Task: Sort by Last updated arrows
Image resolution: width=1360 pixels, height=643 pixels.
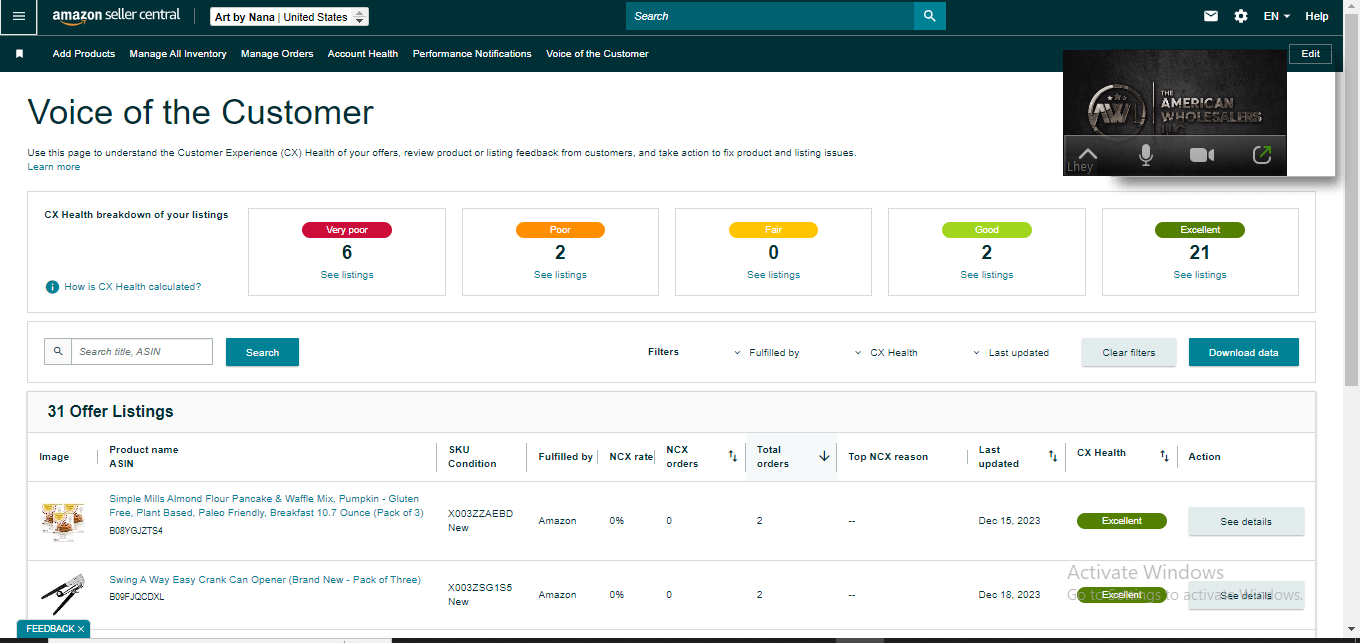Action: [x=1052, y=456]
